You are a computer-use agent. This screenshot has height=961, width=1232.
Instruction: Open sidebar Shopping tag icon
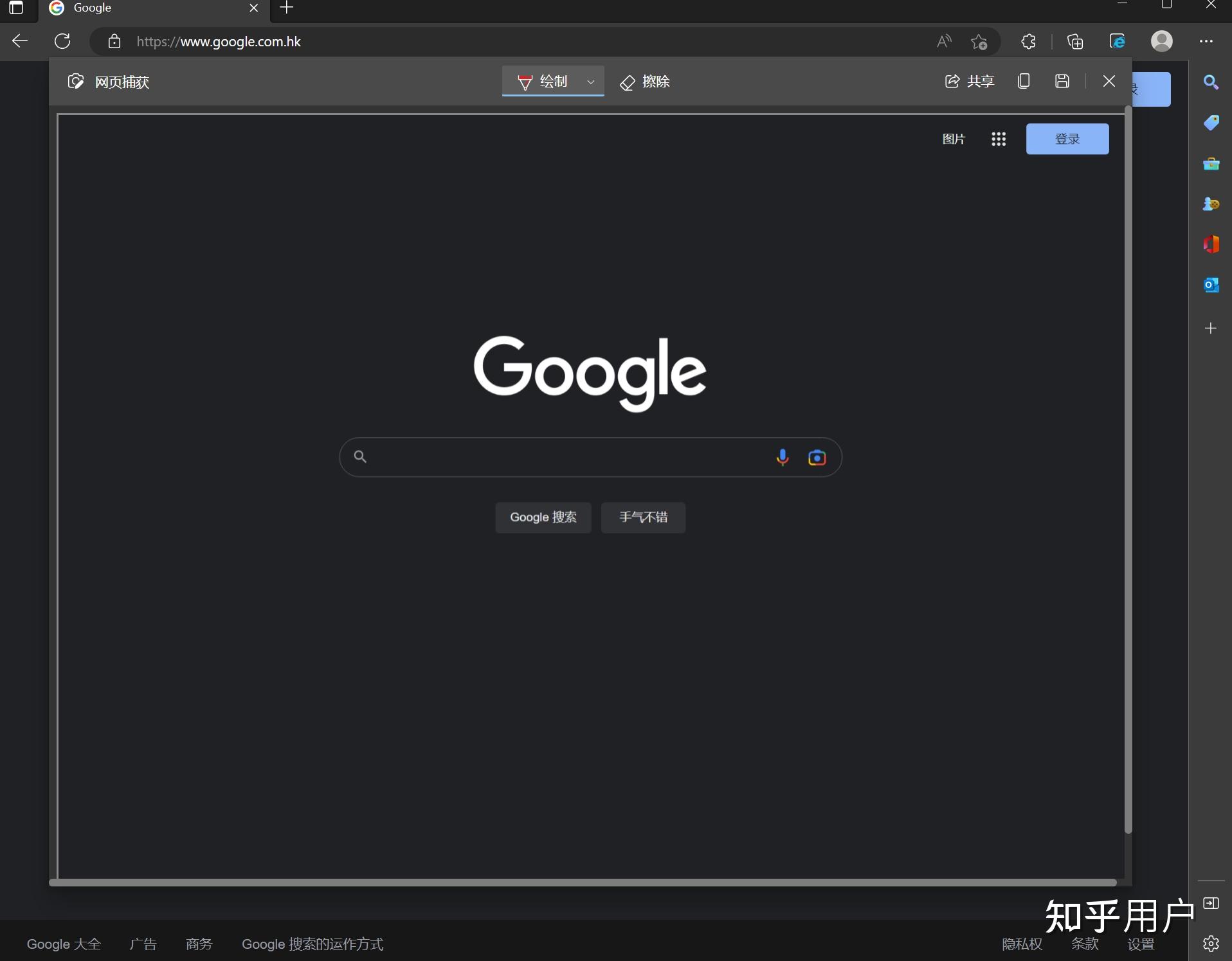pos(1211,123)
